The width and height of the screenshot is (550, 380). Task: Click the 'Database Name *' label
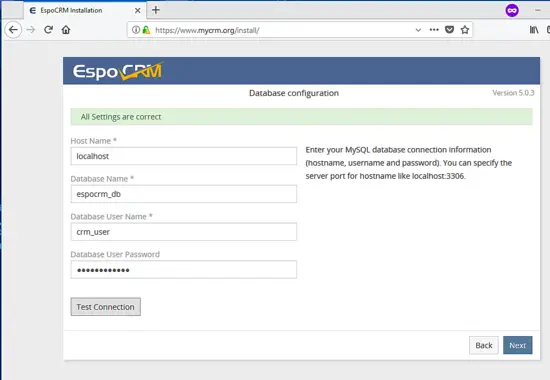(102, 179)
